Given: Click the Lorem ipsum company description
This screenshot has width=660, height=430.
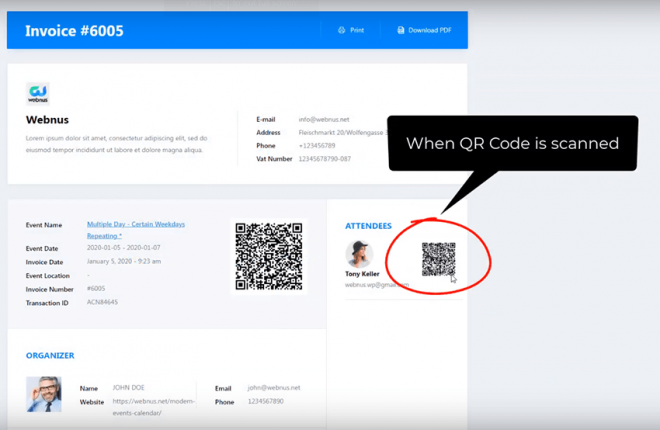Looking at the screenshot, I should tap(117, 144).
